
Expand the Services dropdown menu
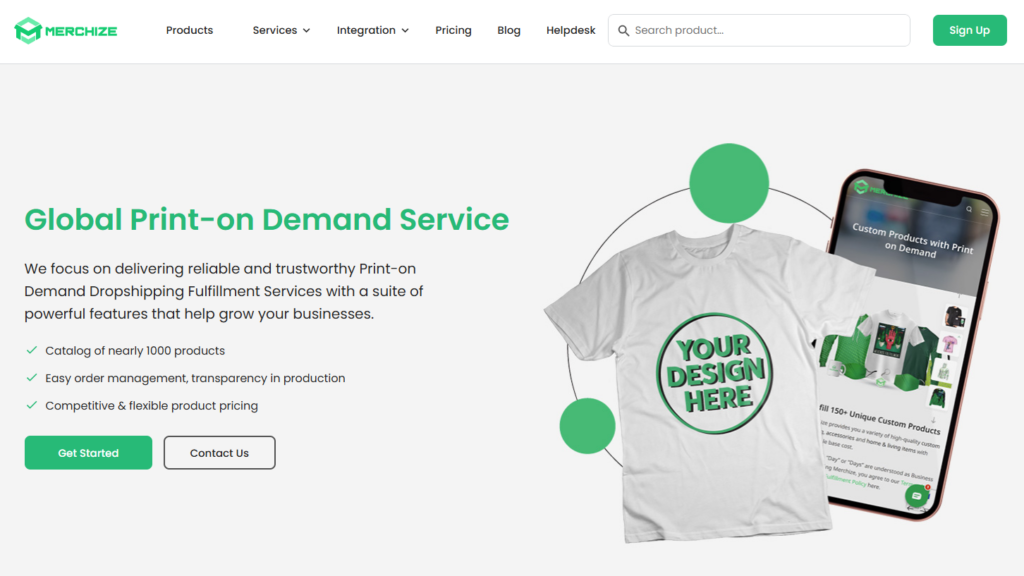(x=281, y=31)
